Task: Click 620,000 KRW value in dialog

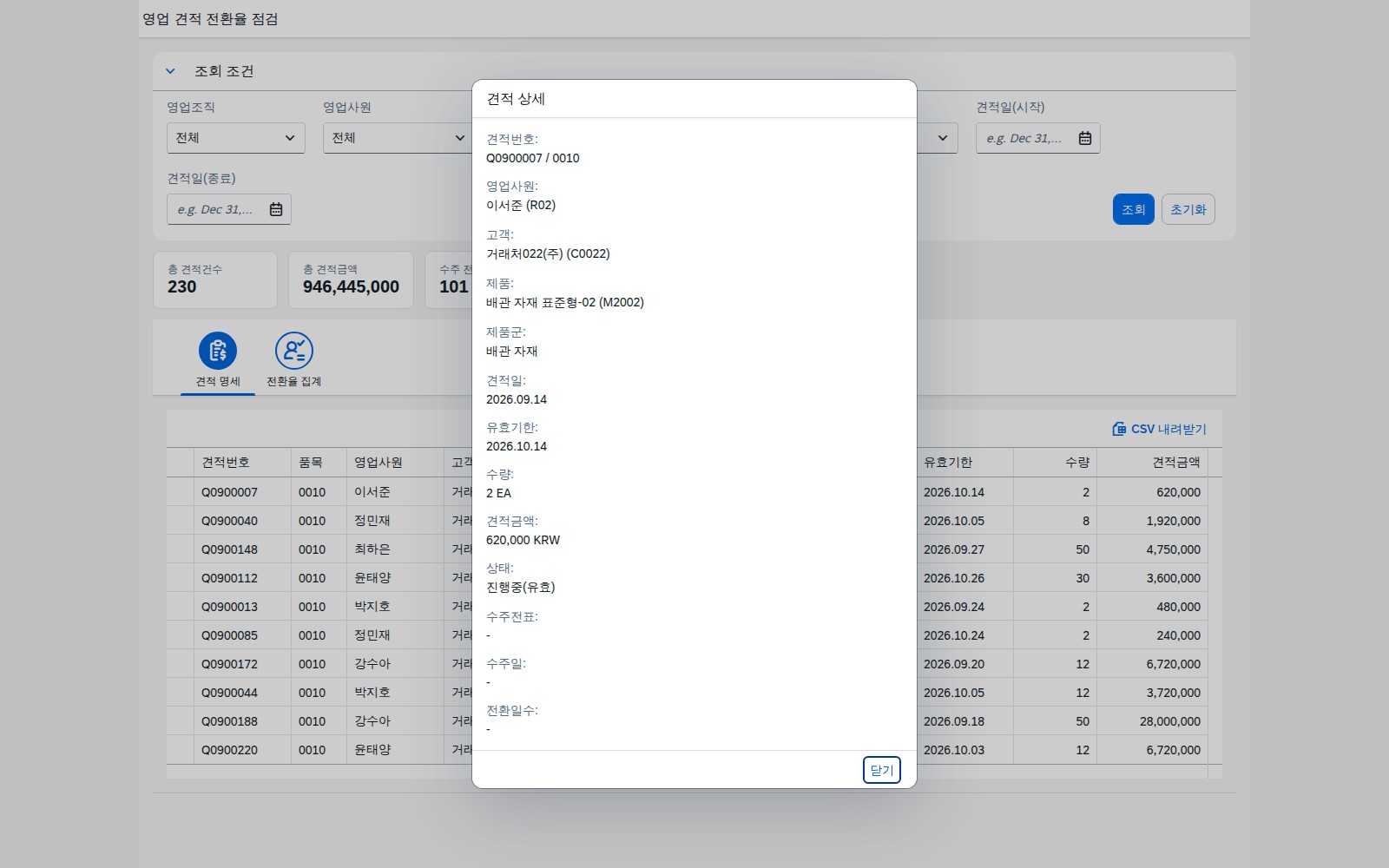Action: (x=523, y=540)
